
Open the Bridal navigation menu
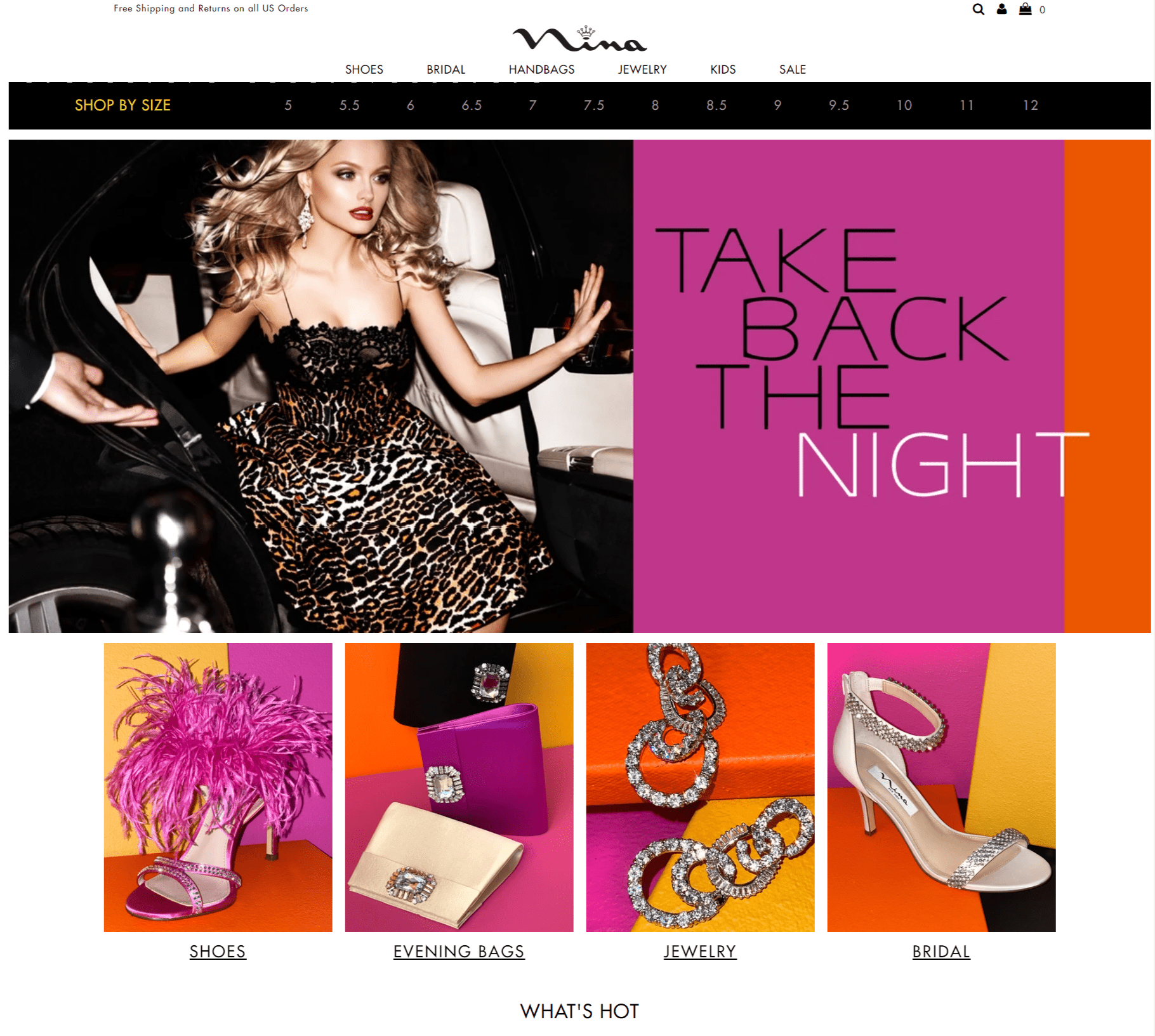tap(445, 69)
